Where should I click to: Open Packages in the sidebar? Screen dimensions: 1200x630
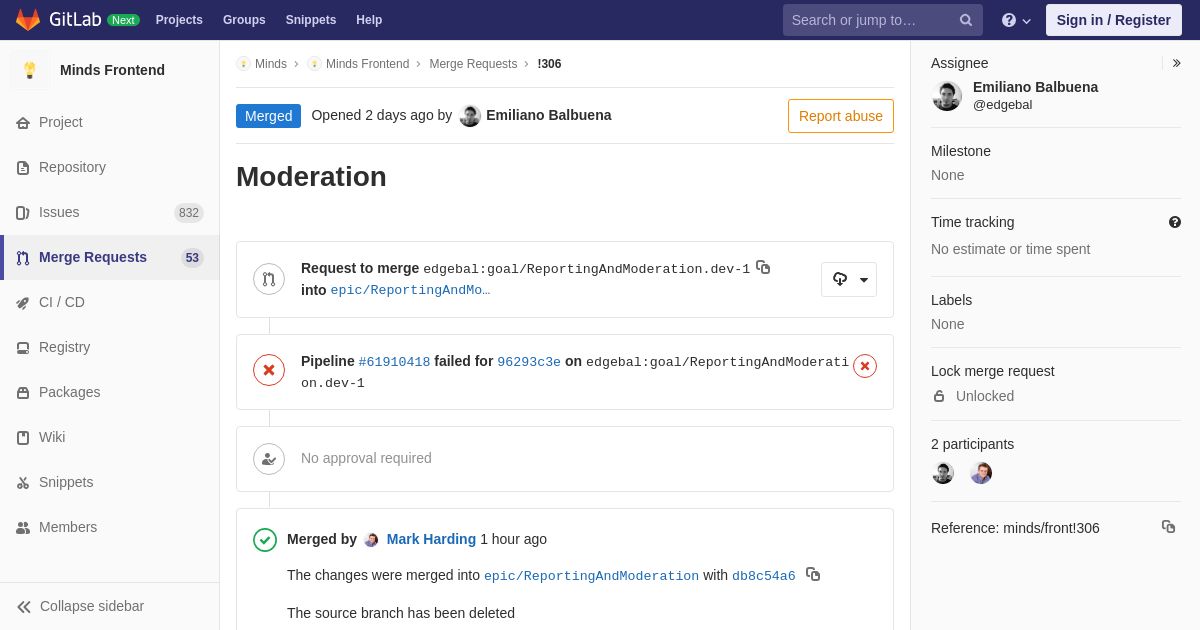click(110, 392)
